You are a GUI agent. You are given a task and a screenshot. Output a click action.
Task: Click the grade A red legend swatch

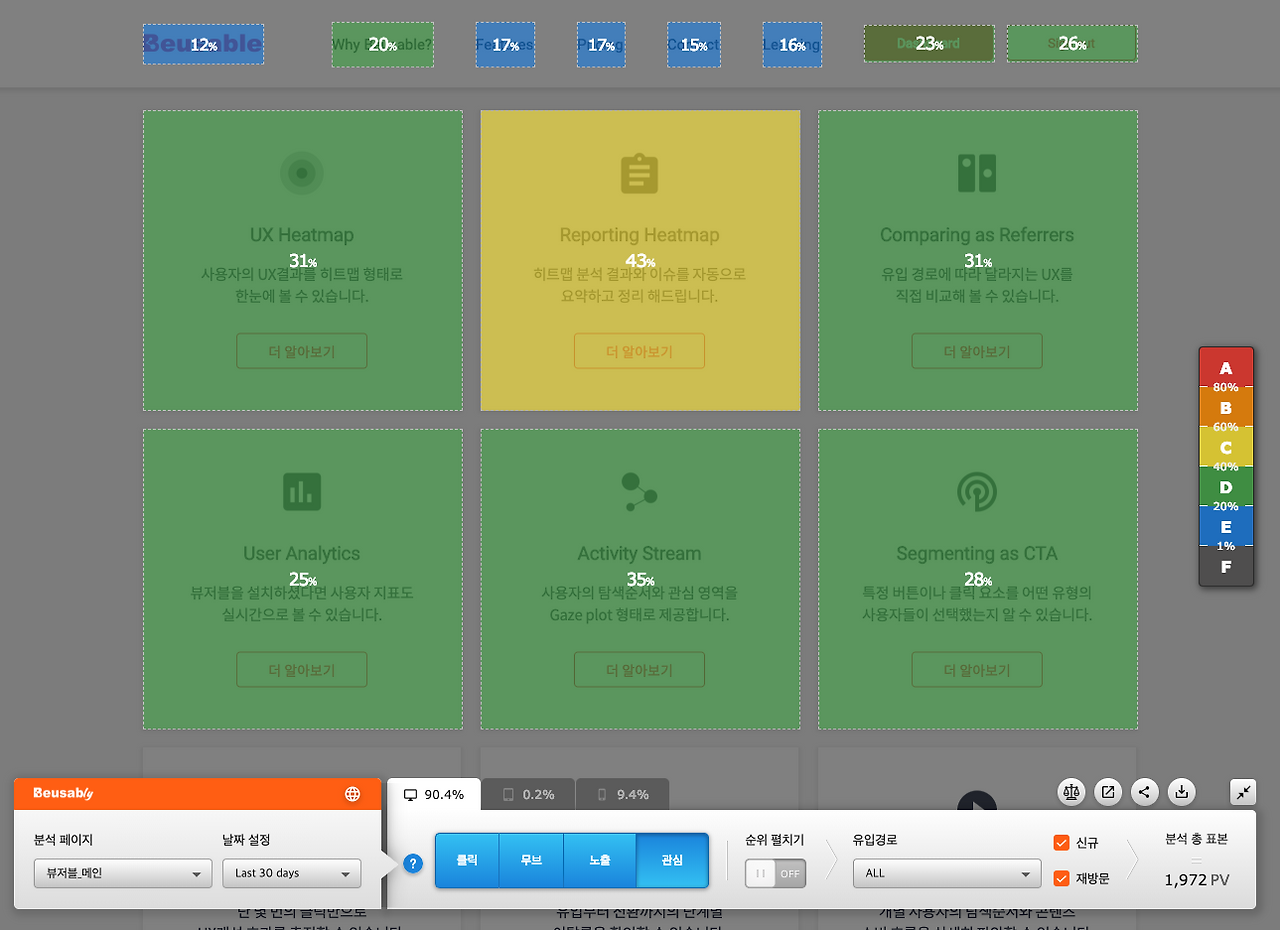[1226, 367]
